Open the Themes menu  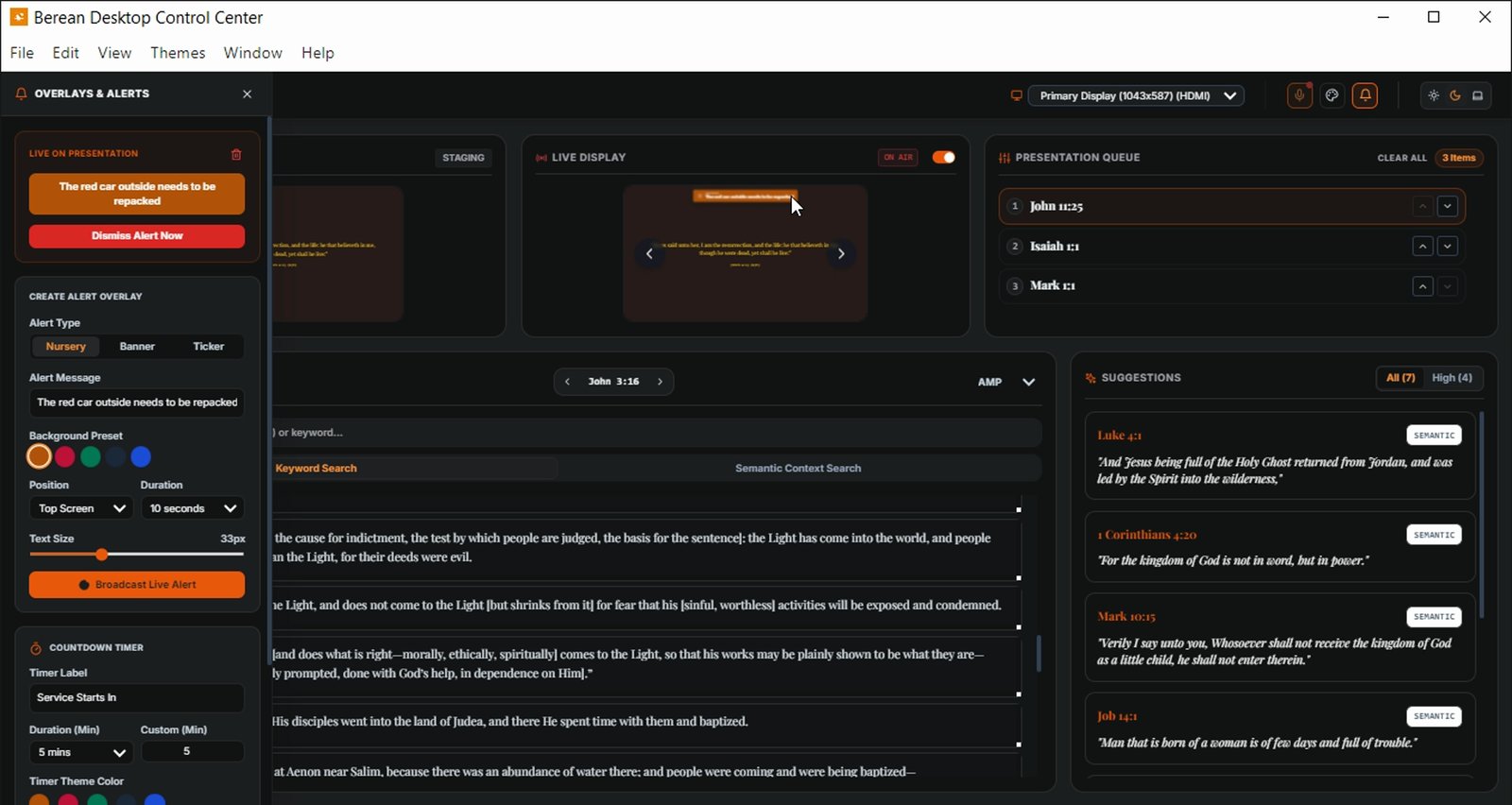[178, 53]
